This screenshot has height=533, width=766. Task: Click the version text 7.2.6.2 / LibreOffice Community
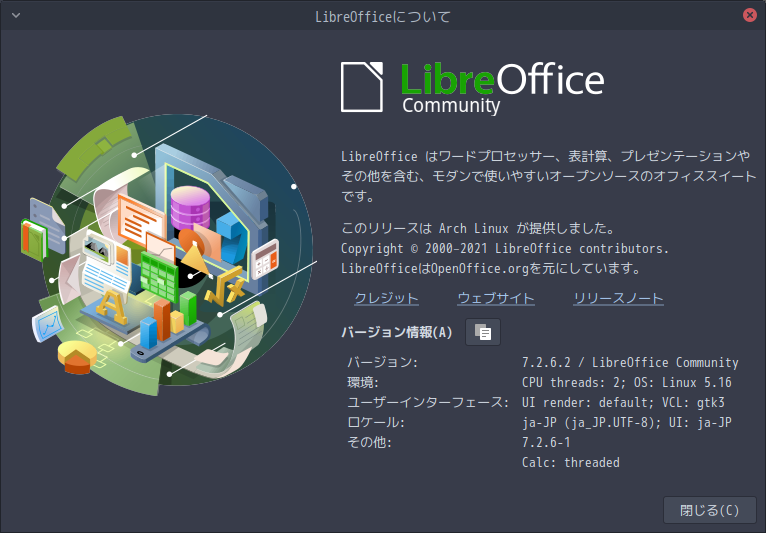(x=630, y=362)
